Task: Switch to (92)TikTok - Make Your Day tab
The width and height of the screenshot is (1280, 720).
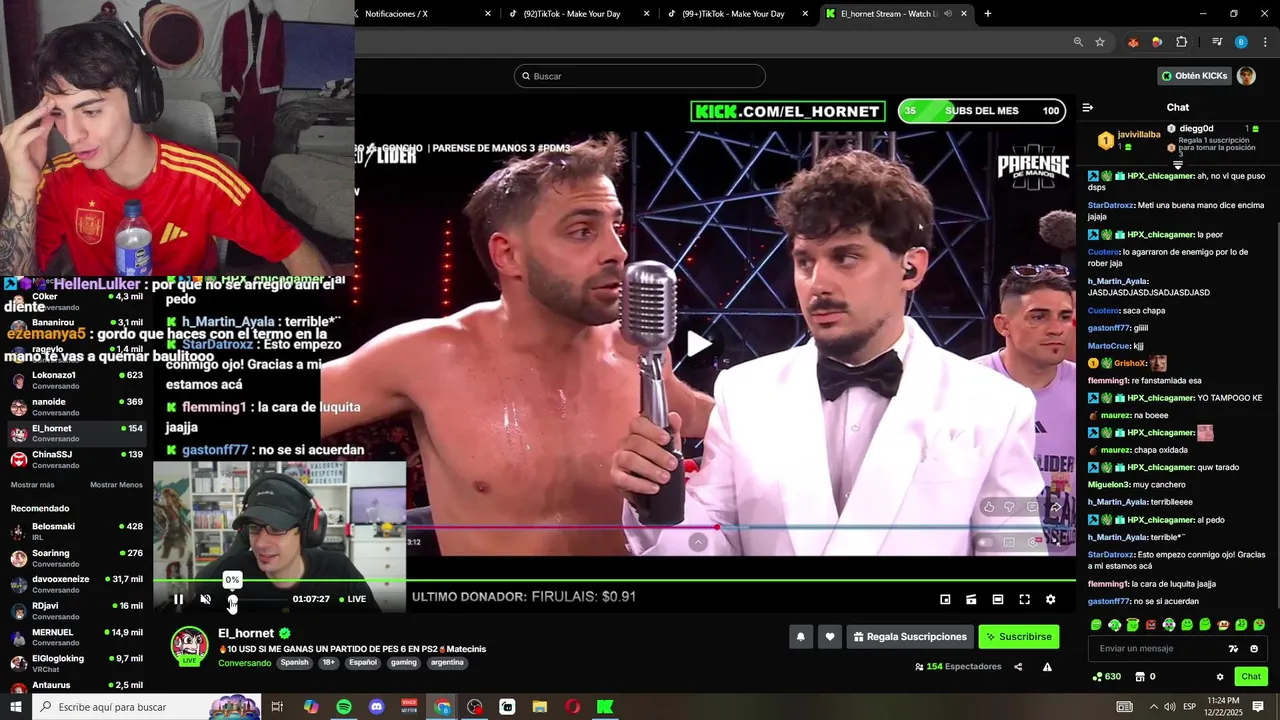Action: 580,14
